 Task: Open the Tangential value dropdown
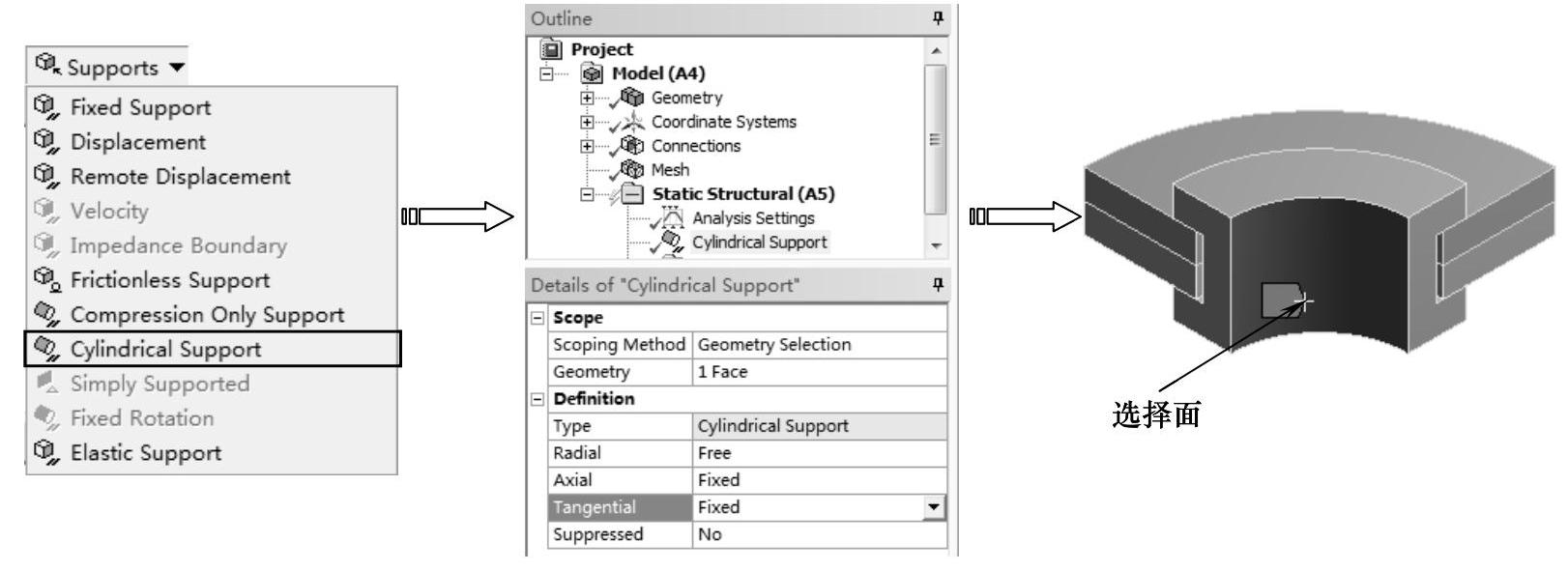933,507
